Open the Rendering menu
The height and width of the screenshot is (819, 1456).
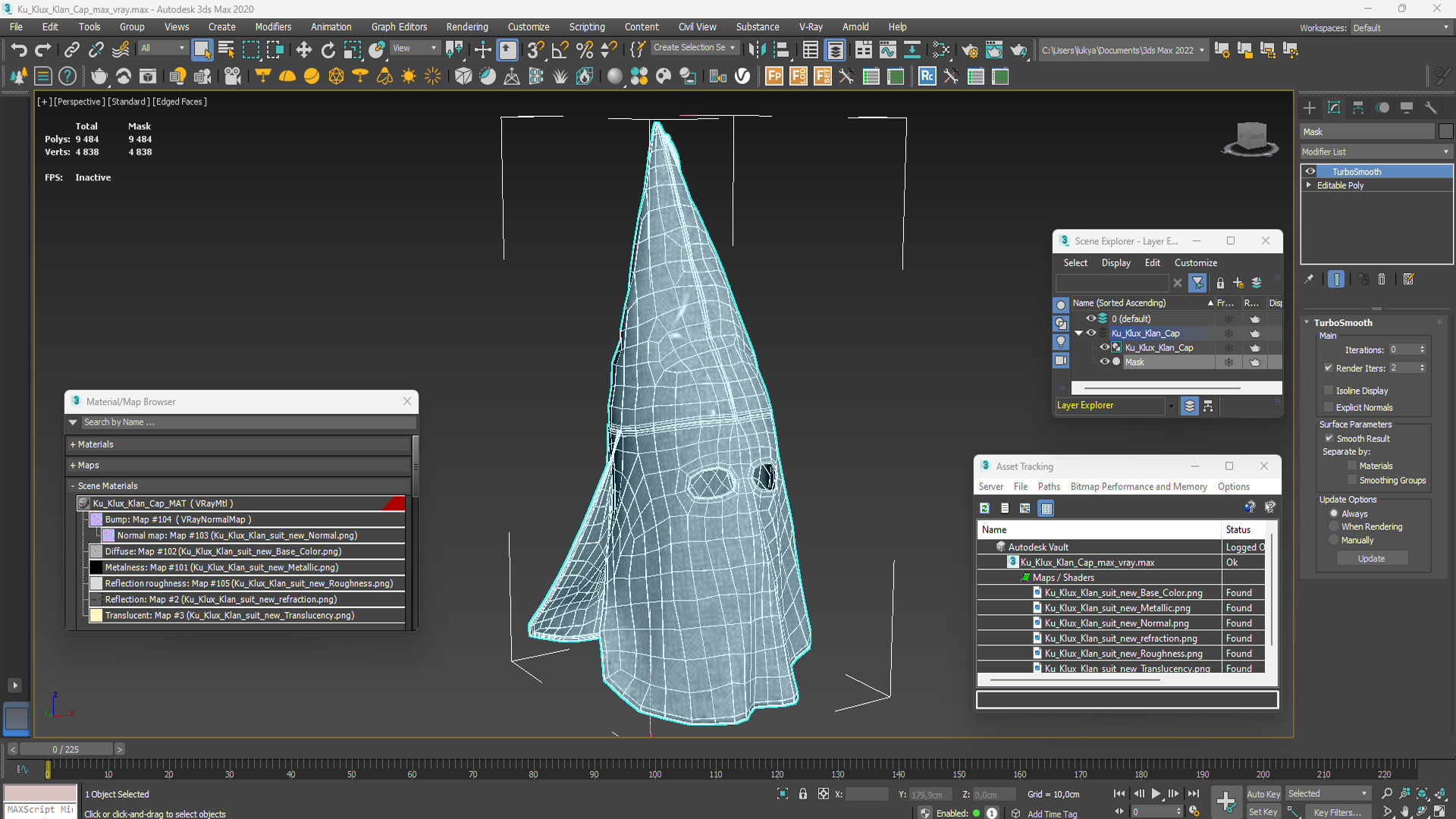pos(467,27)
